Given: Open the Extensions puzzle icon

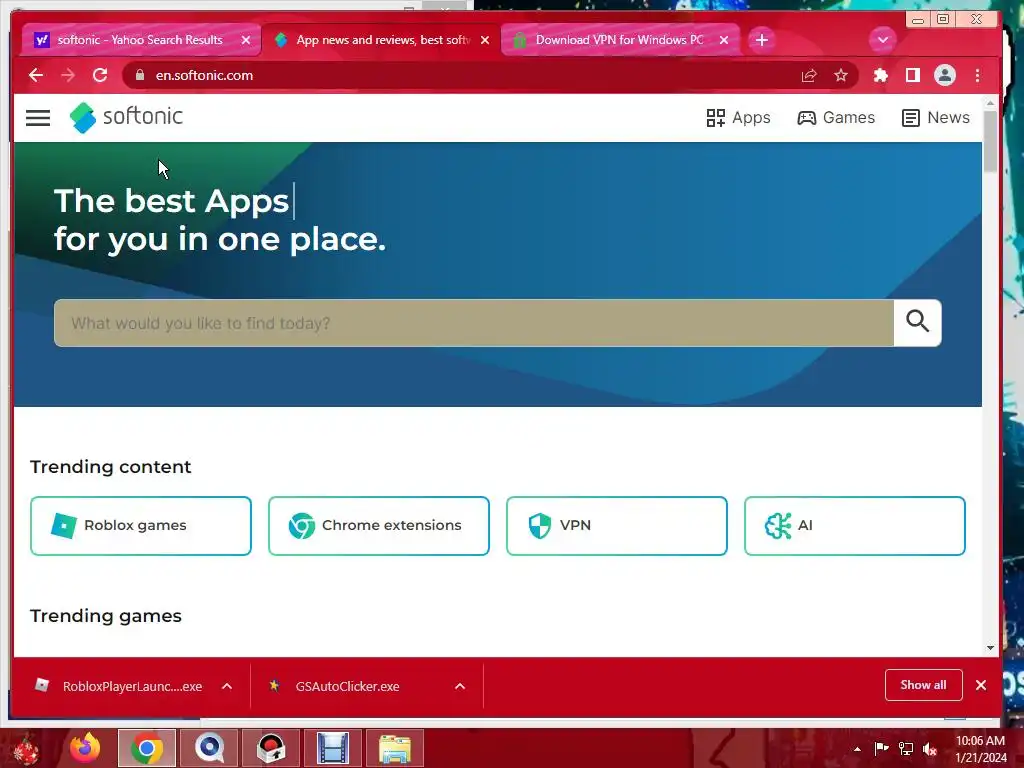Looking at the screenshot, I should pyautogui.click(x=881, y=75).
